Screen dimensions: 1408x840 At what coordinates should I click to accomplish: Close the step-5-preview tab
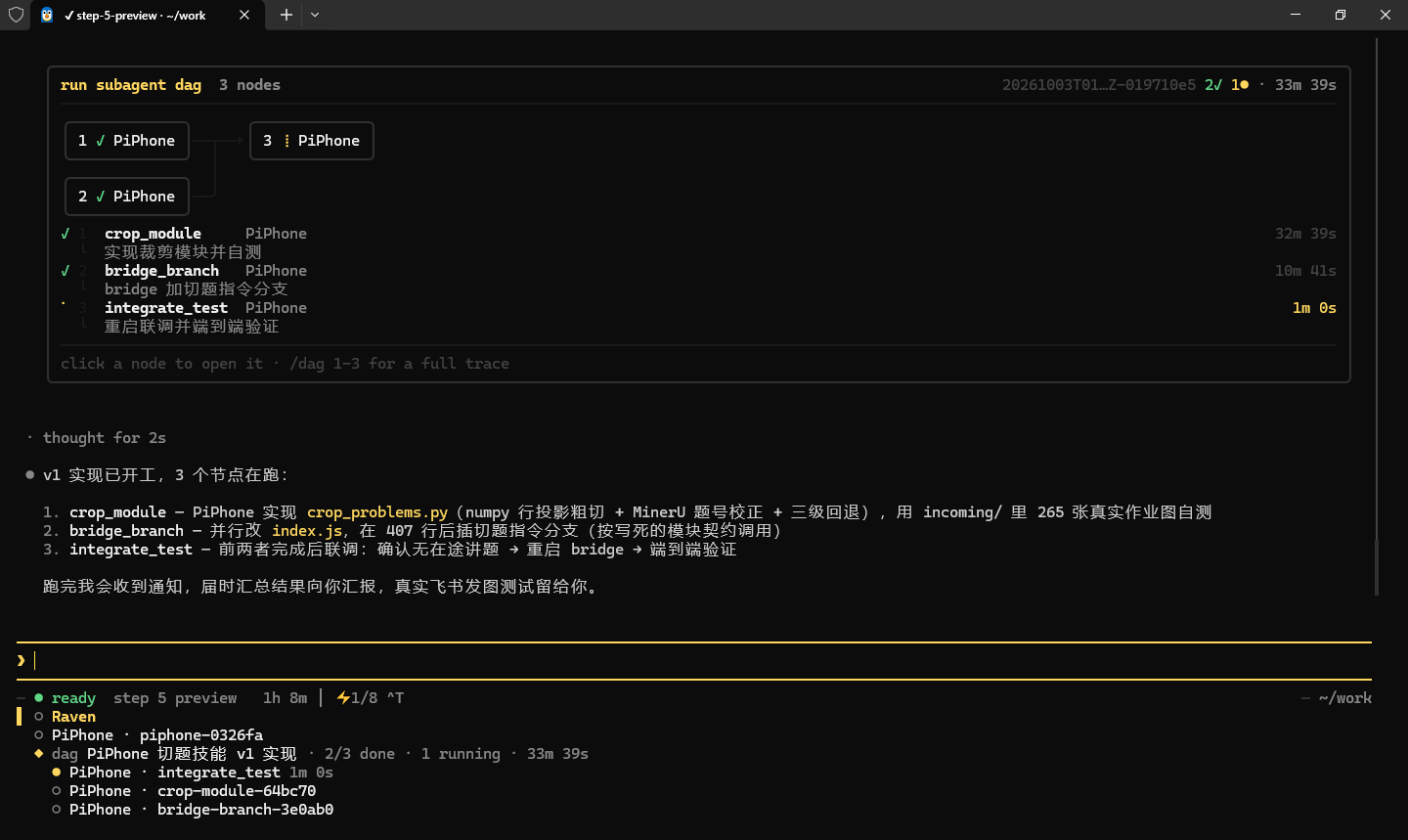tap(244, 15)
